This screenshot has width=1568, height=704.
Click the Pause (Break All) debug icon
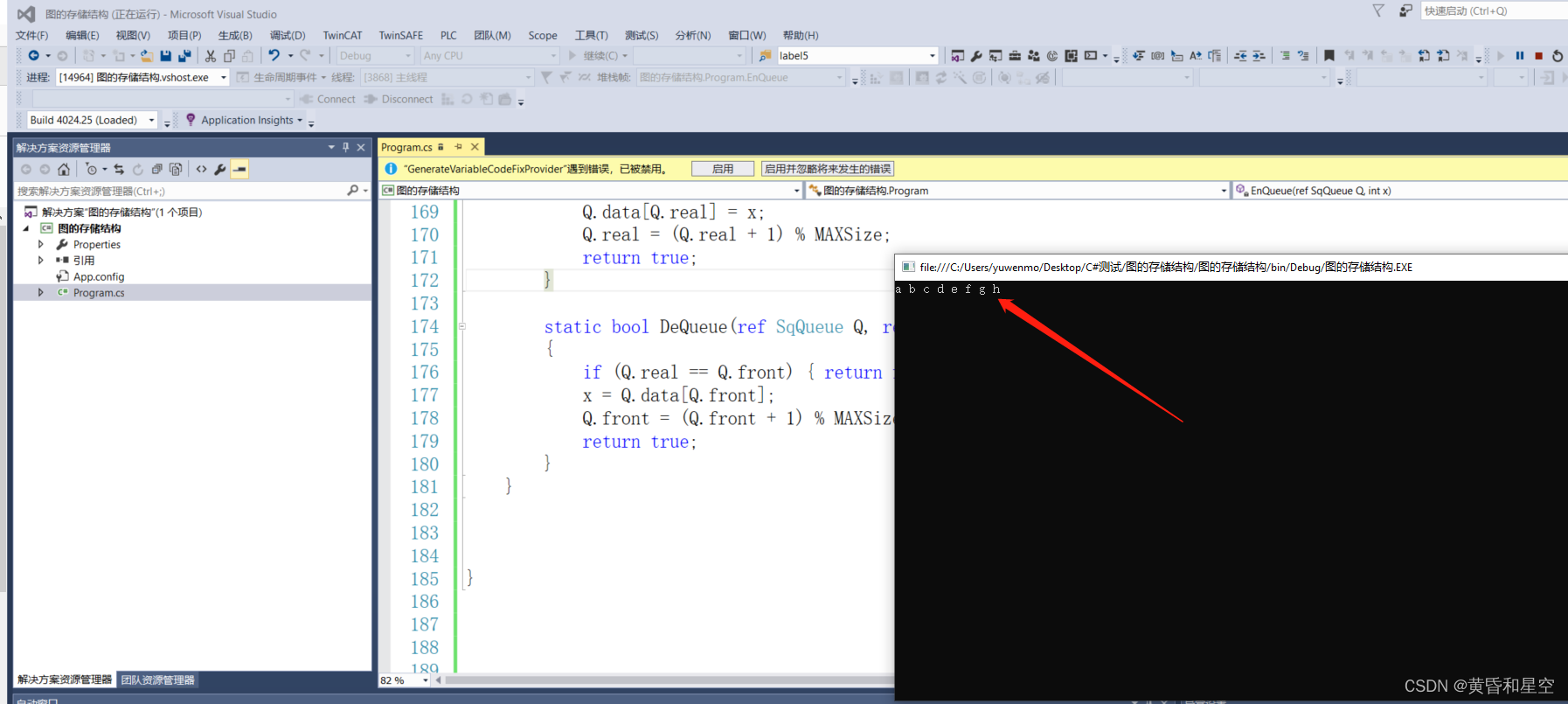[1520, 55]
